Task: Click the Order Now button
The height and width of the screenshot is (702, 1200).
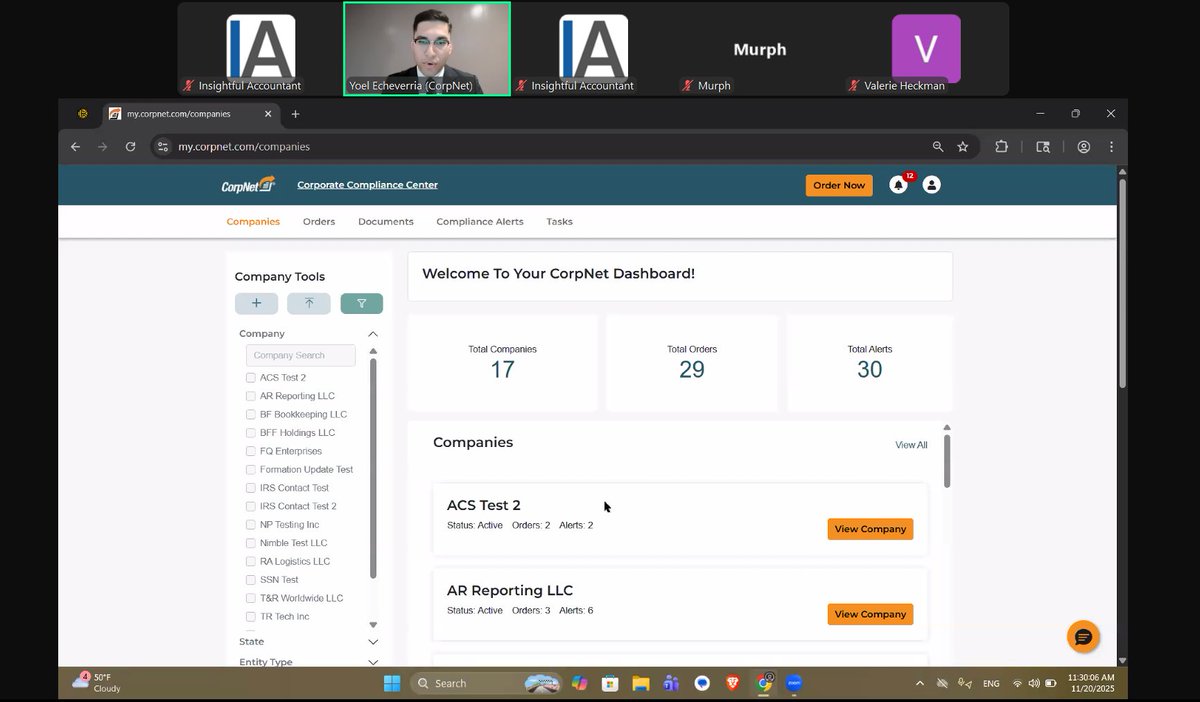Action: tap(838, 184)
